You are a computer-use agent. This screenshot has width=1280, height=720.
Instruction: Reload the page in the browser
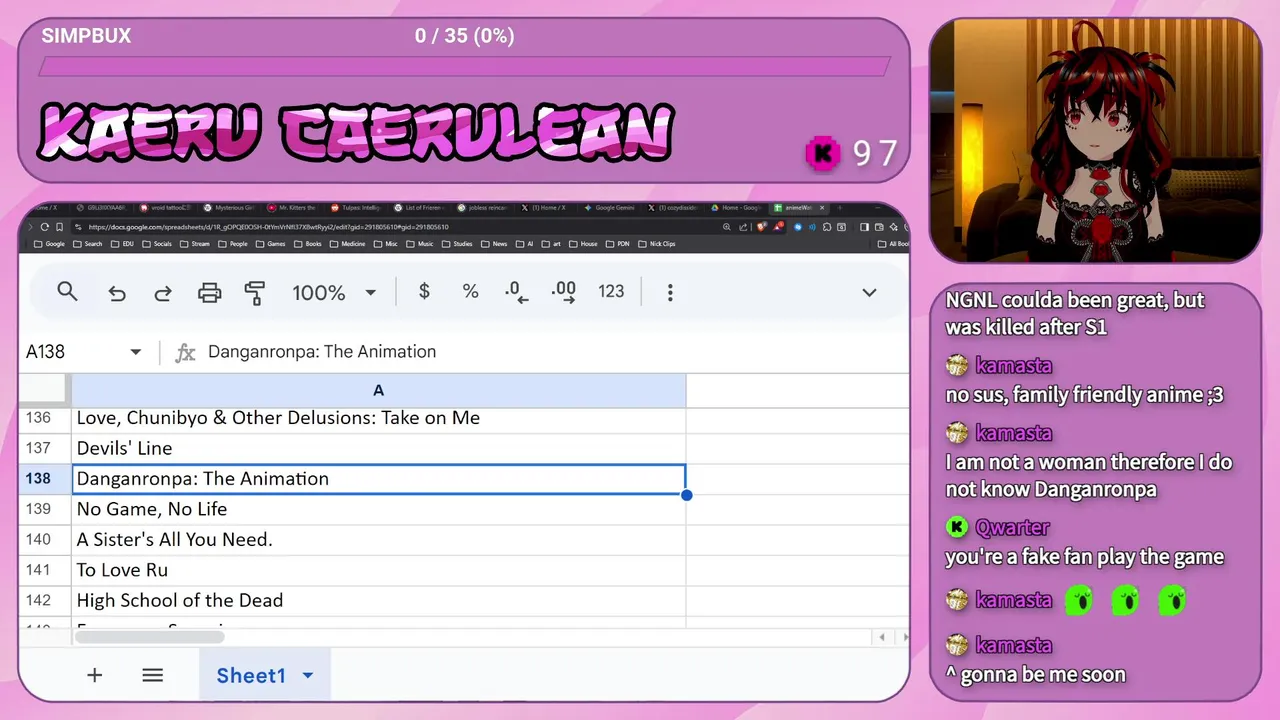44,227
